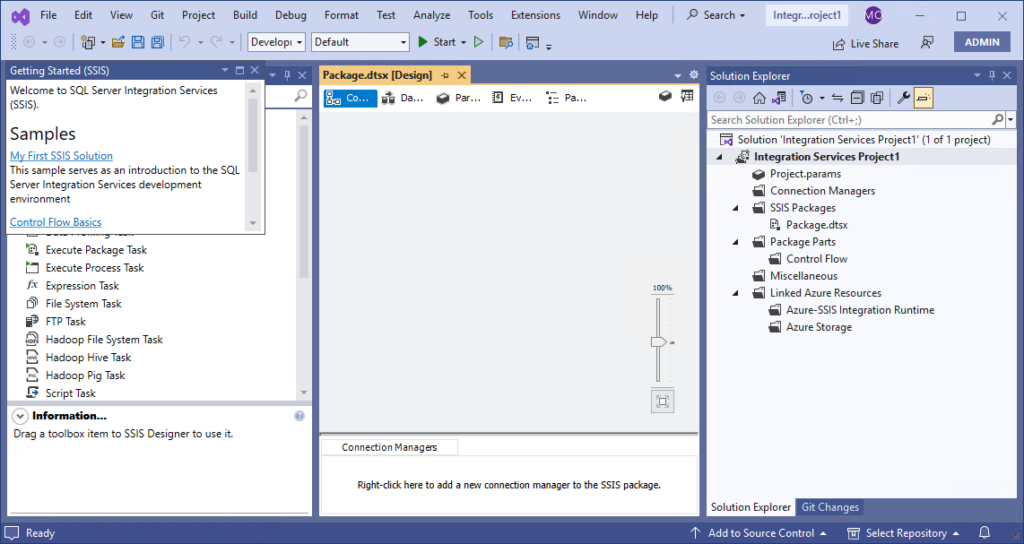Open Getting Started window position dropdown
1024x544 pixels.
(225, 70)
